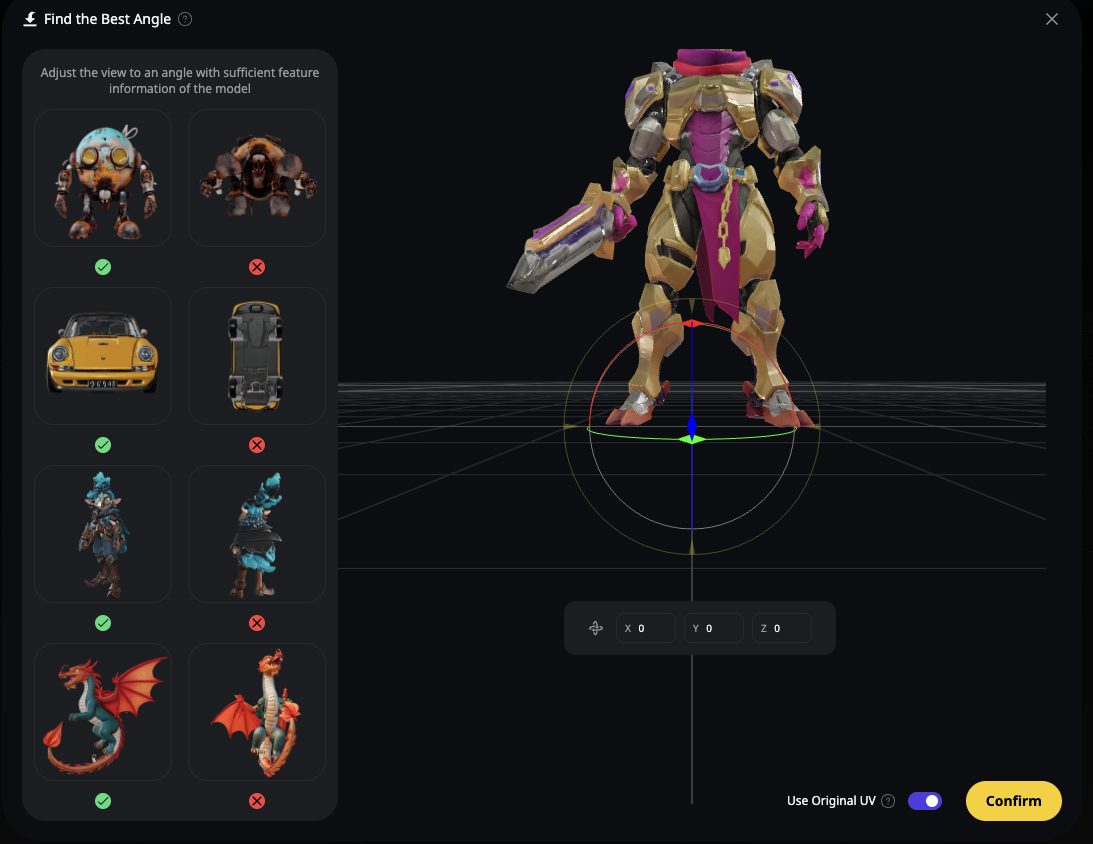Open the help tooltip for Use Original UV
The height and width of the screenshot is (844, 1093).
tap(887, 801)
